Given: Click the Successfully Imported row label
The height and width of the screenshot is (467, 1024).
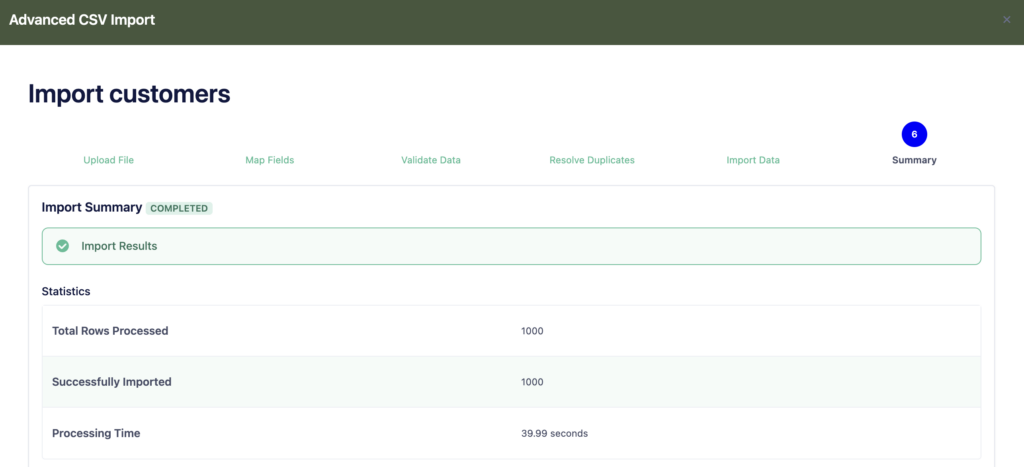Looking at the screenshot, I should [111, 382].
